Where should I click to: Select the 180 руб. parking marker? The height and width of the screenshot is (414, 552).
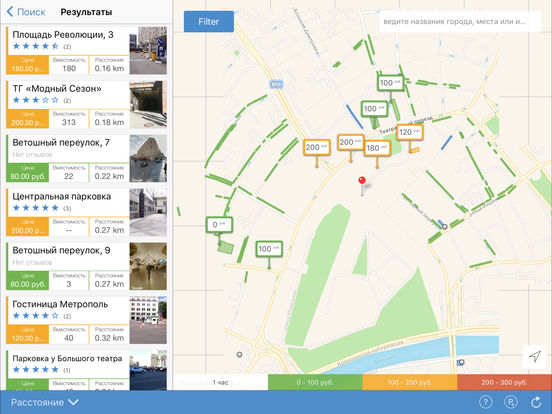(377, 148)
